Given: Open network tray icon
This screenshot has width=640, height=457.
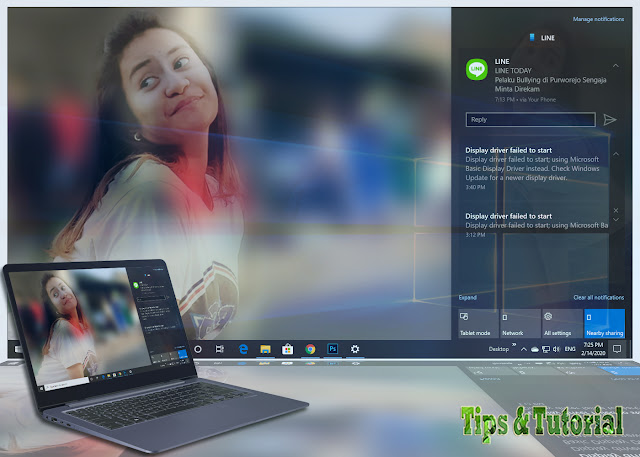Looking at the screenshot, I should coord(546,349).
